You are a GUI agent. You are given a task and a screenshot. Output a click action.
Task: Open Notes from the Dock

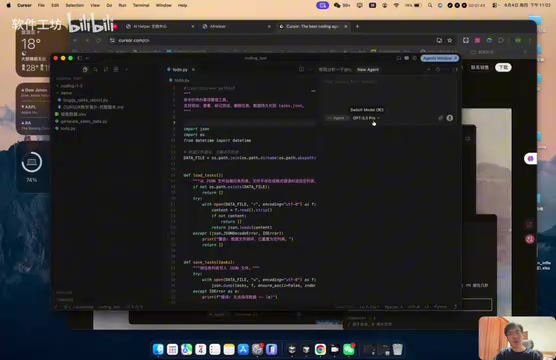[229, 349]
